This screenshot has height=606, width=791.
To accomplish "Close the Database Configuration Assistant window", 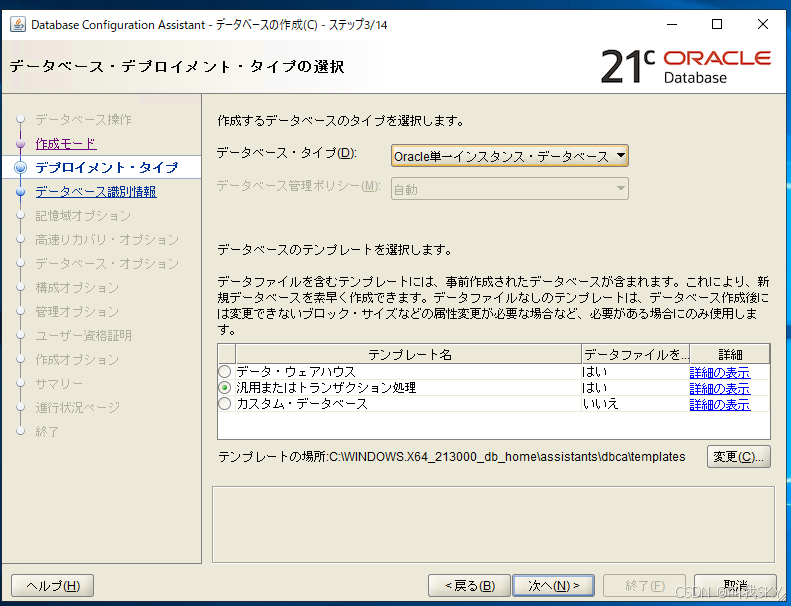I will 763,24.
